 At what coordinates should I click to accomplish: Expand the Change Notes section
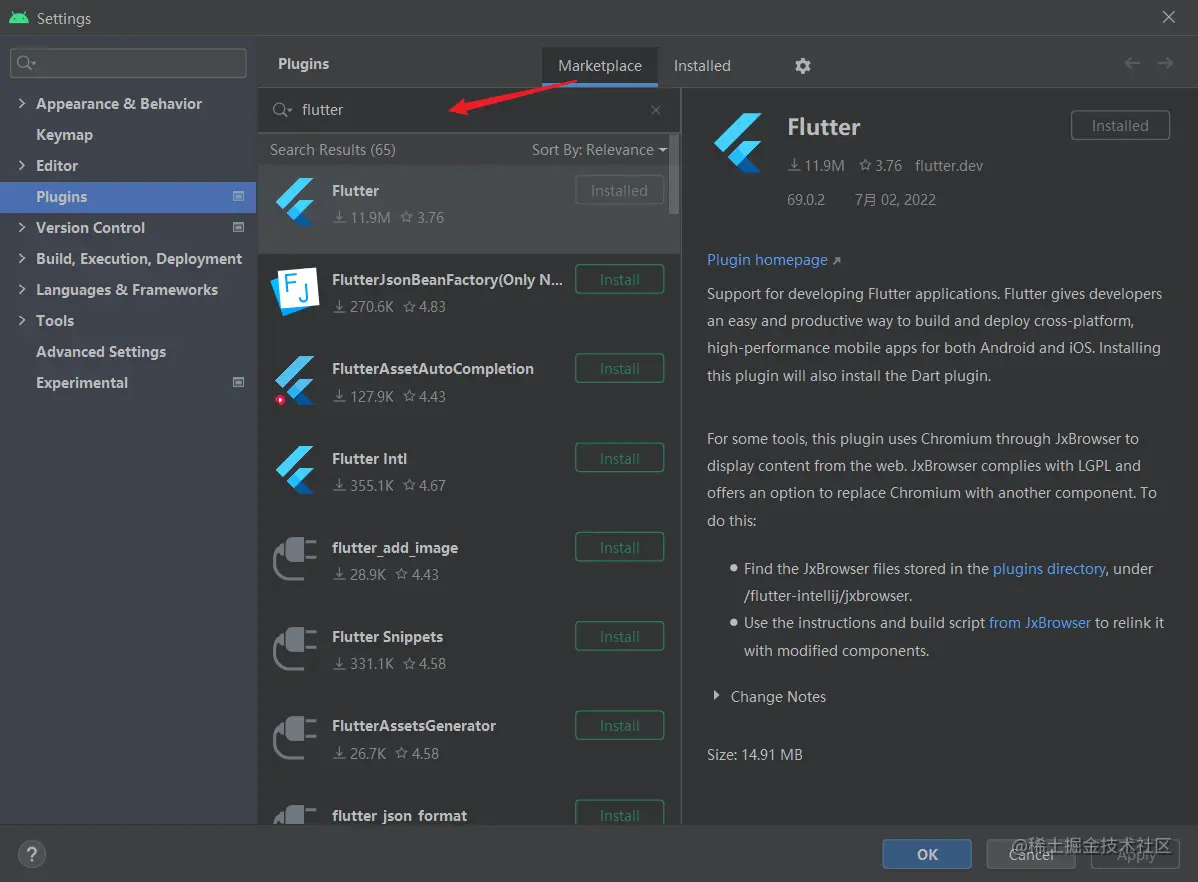pos(716,696)
